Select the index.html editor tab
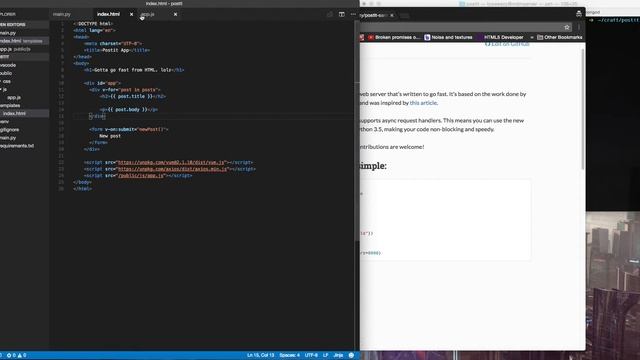Image resolution: width=640 pixels, height=360 pixels. tap(108, 14)
